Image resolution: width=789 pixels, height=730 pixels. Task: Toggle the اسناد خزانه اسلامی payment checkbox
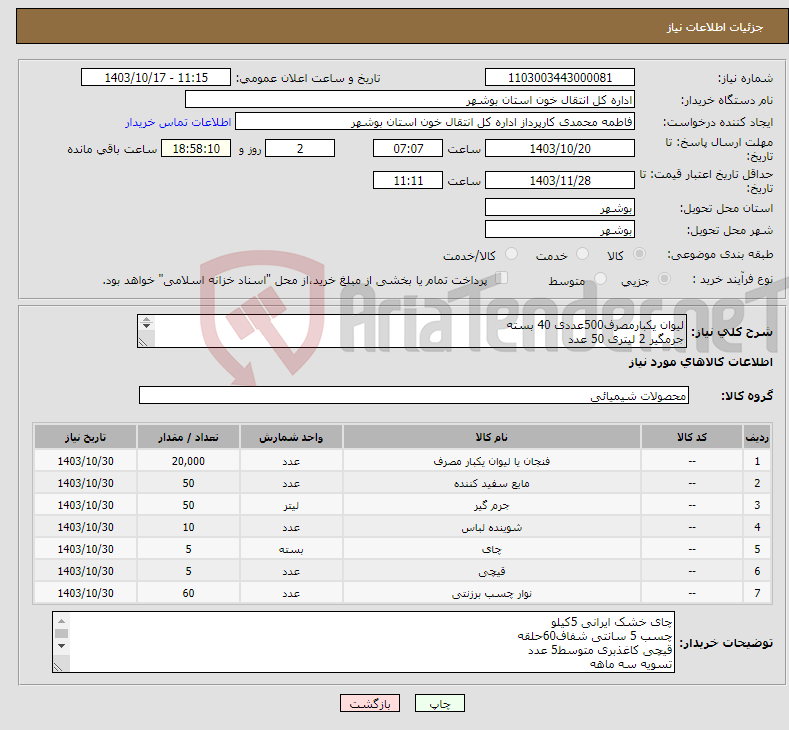point(502,278)
